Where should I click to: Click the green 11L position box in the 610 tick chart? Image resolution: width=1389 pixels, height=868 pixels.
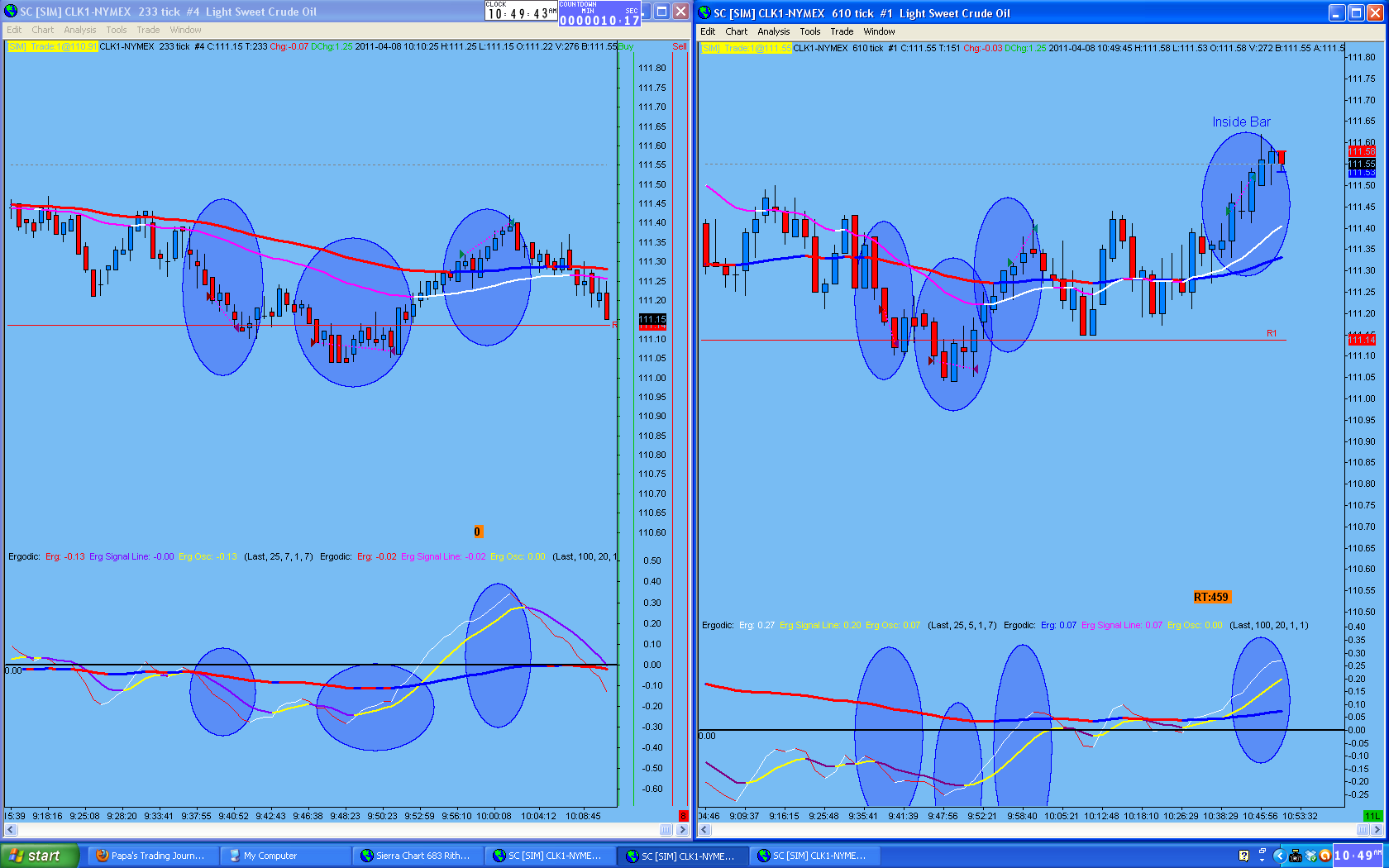click(1372, 816)
